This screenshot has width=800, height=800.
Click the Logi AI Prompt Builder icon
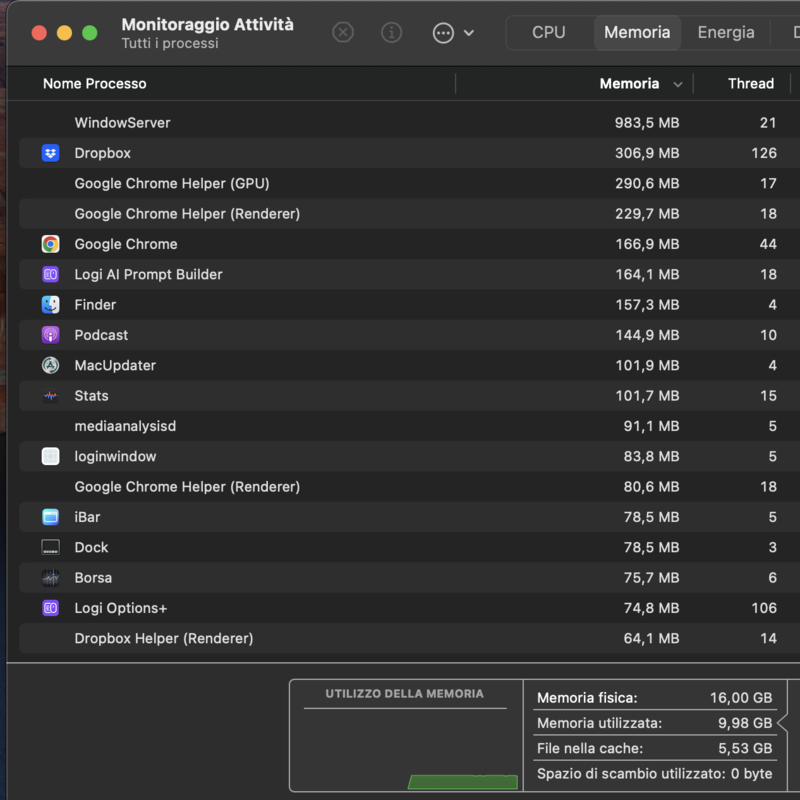tap(51, 274)
